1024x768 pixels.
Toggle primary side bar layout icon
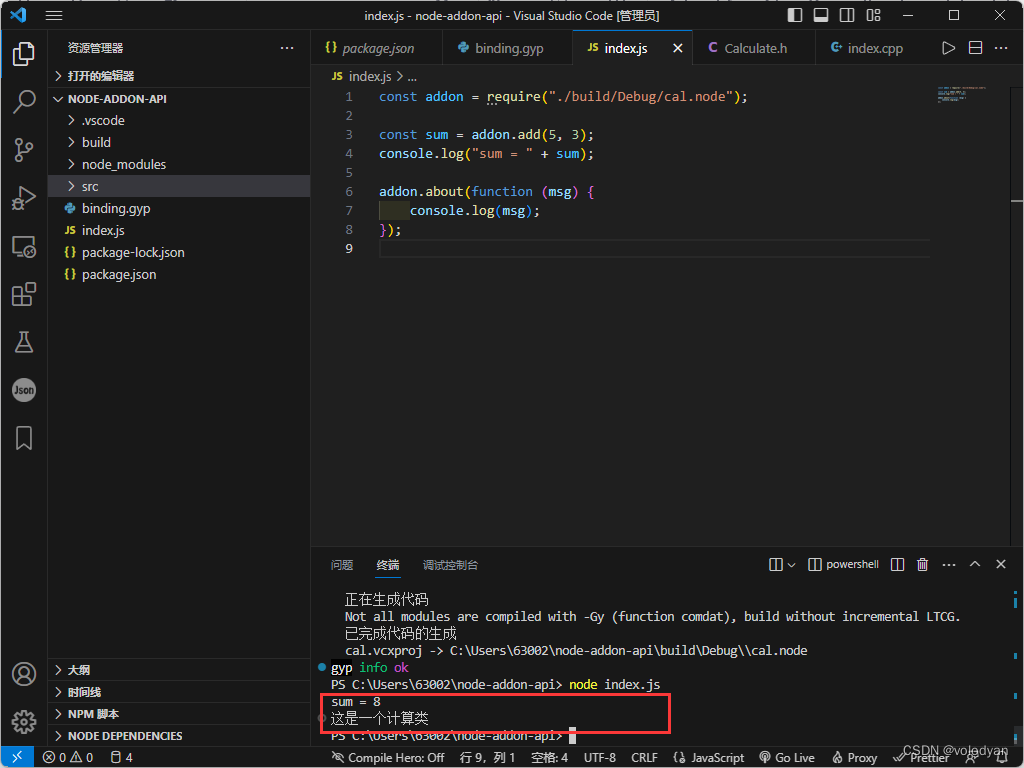pyautogui.click(x=795, y=15)
